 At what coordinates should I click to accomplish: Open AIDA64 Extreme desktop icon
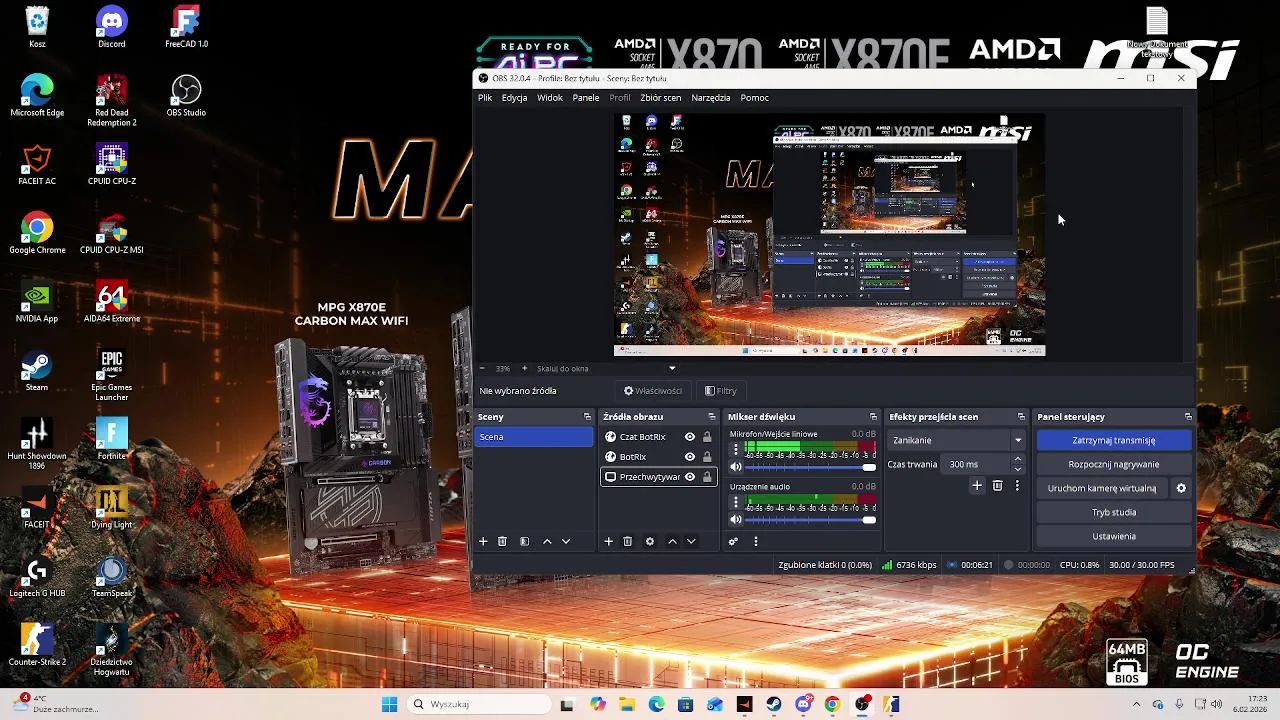112,303
